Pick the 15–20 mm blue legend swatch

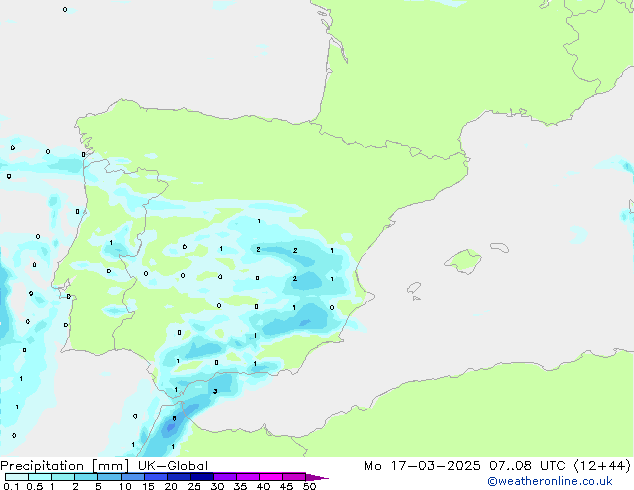click(156, 477)
